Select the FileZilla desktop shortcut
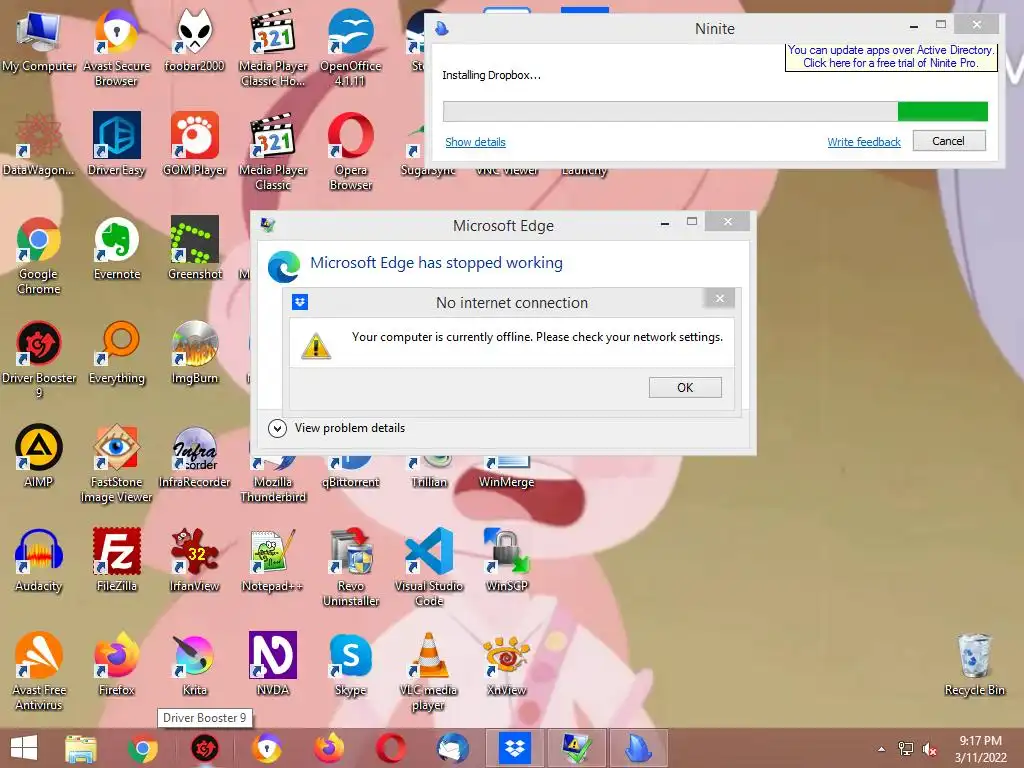The height and width of the screenshot is (768, 1024). [x=116, y=560]
